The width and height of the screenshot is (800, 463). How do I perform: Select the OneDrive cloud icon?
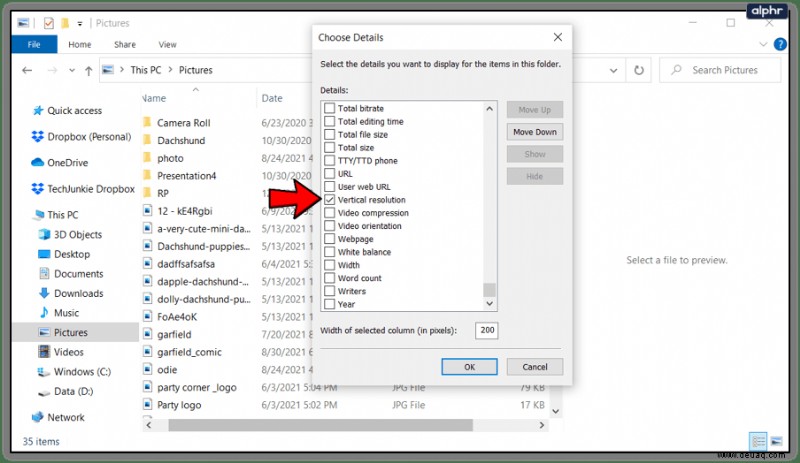click(37, 162)
